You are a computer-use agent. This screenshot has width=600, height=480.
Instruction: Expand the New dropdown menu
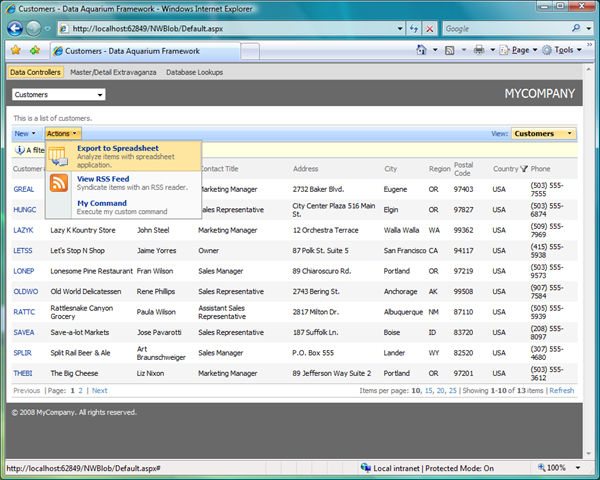tap(25, 134)
